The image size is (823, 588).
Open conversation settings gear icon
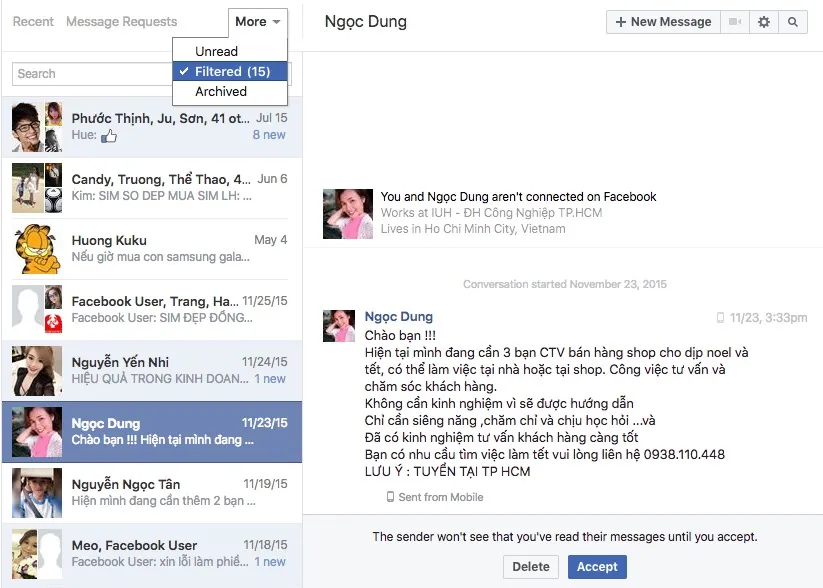coord(764,22)
